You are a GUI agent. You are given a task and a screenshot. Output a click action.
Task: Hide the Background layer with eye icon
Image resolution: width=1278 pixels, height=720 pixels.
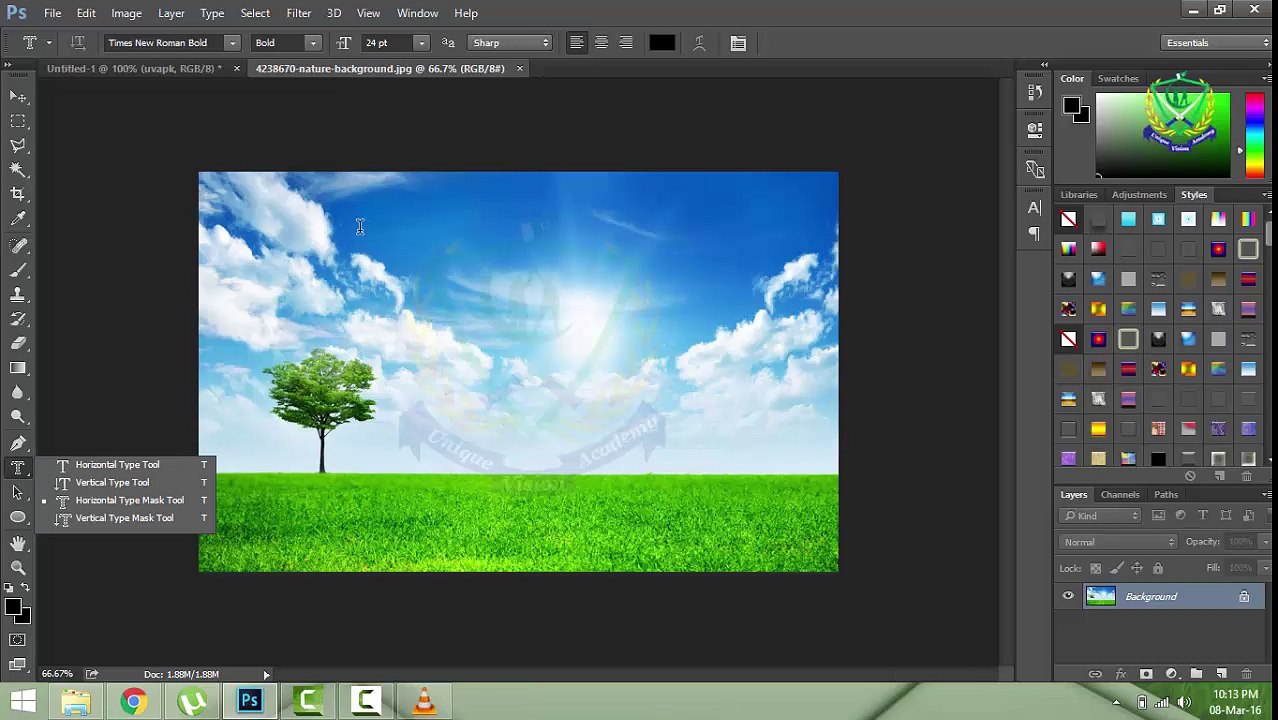click(1068, 597)
